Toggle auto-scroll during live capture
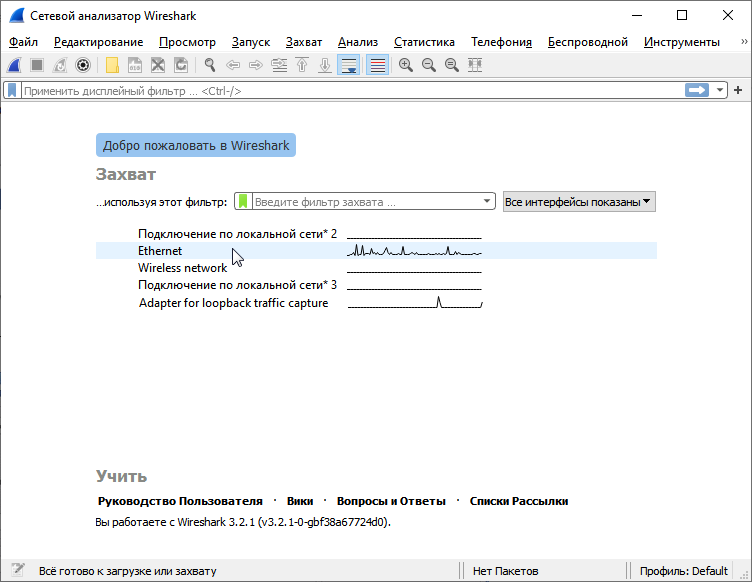This screenshot has width=752, height=582. (348, 65)
